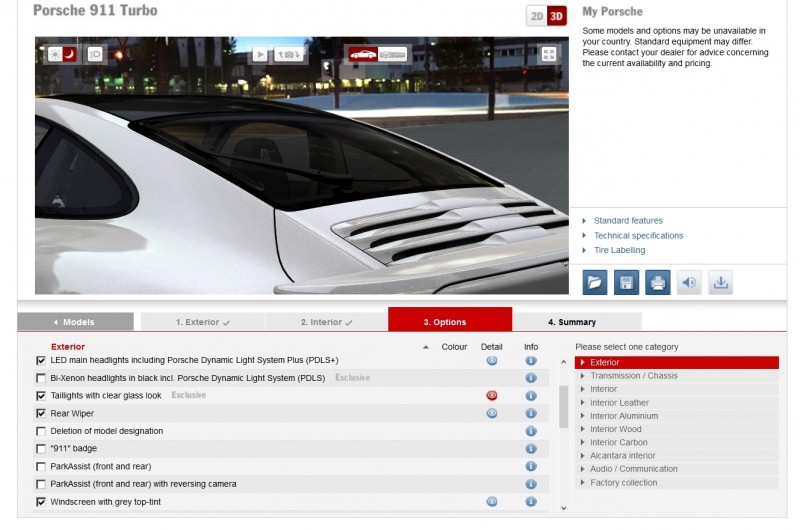Play the car animation

coord(260,54)
